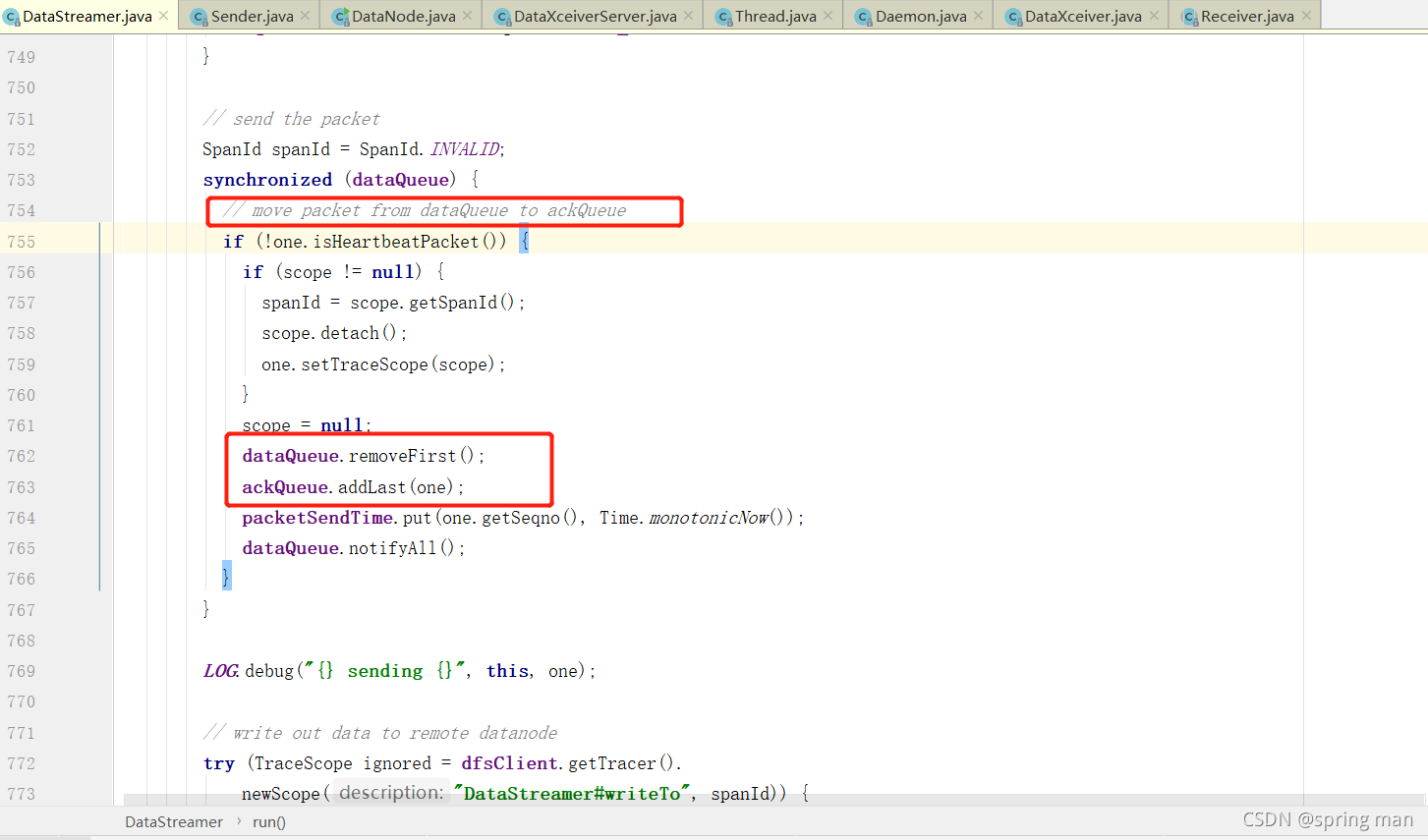The width and height of the screenshot is (1428, 840).
Task: Close the Receiver.java tab
Action: point(1306,16)
